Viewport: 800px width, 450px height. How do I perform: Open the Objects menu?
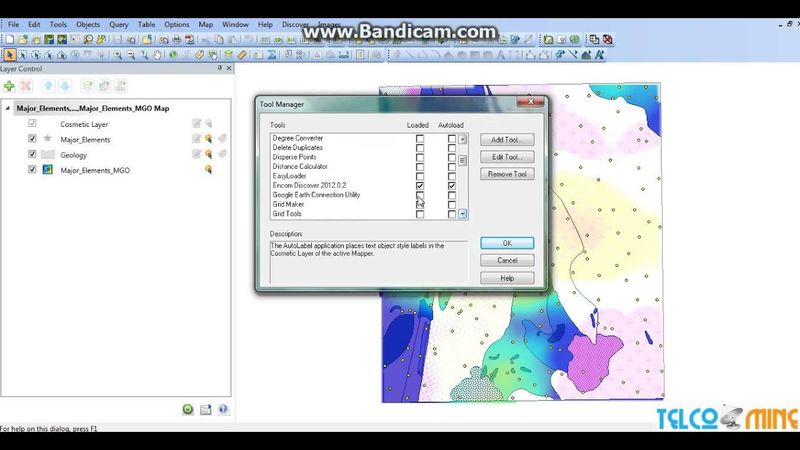pos(88,24)
